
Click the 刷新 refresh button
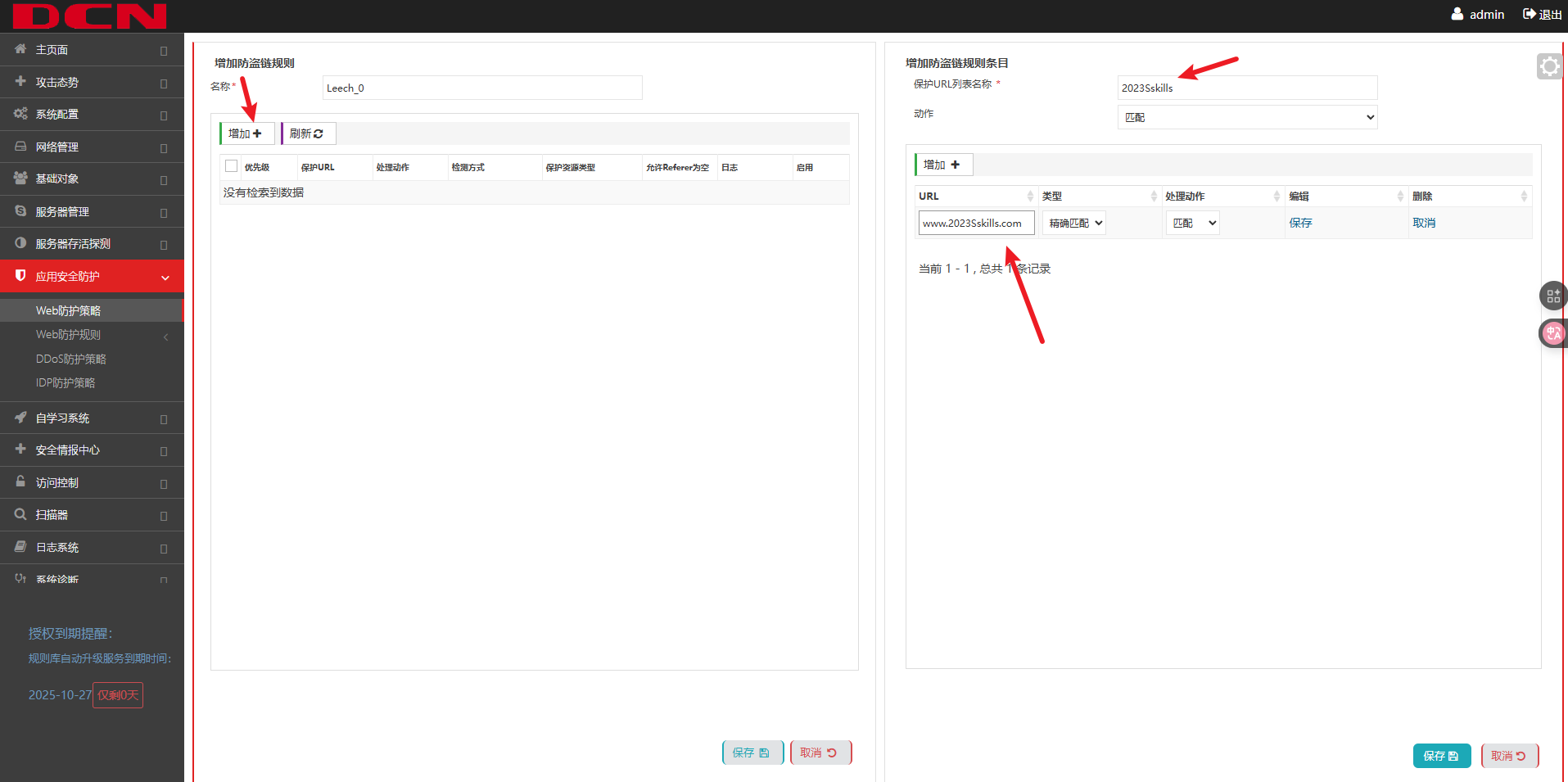308,133
